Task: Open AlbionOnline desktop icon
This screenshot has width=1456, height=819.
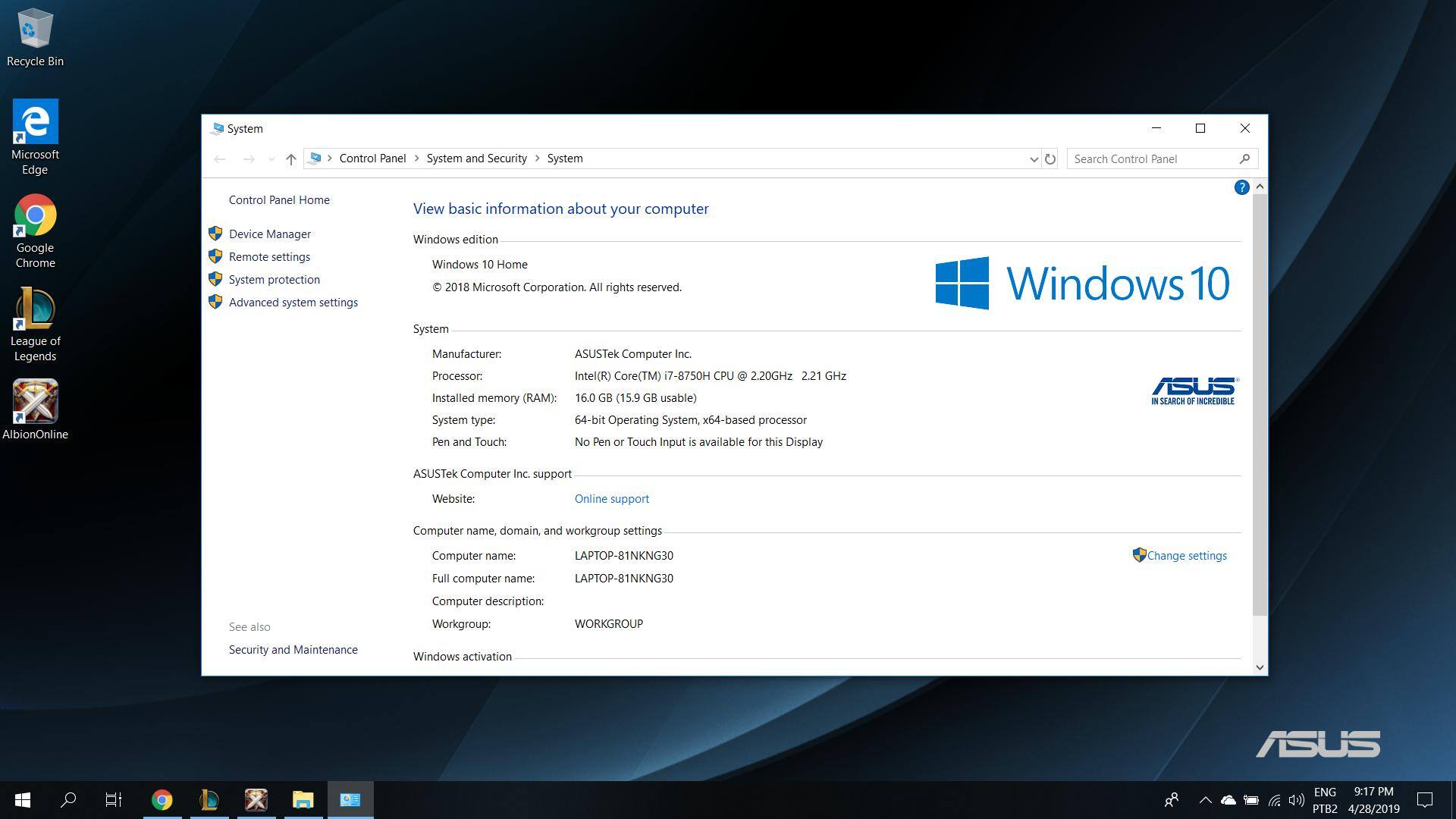Action: [x=35, y=402]
